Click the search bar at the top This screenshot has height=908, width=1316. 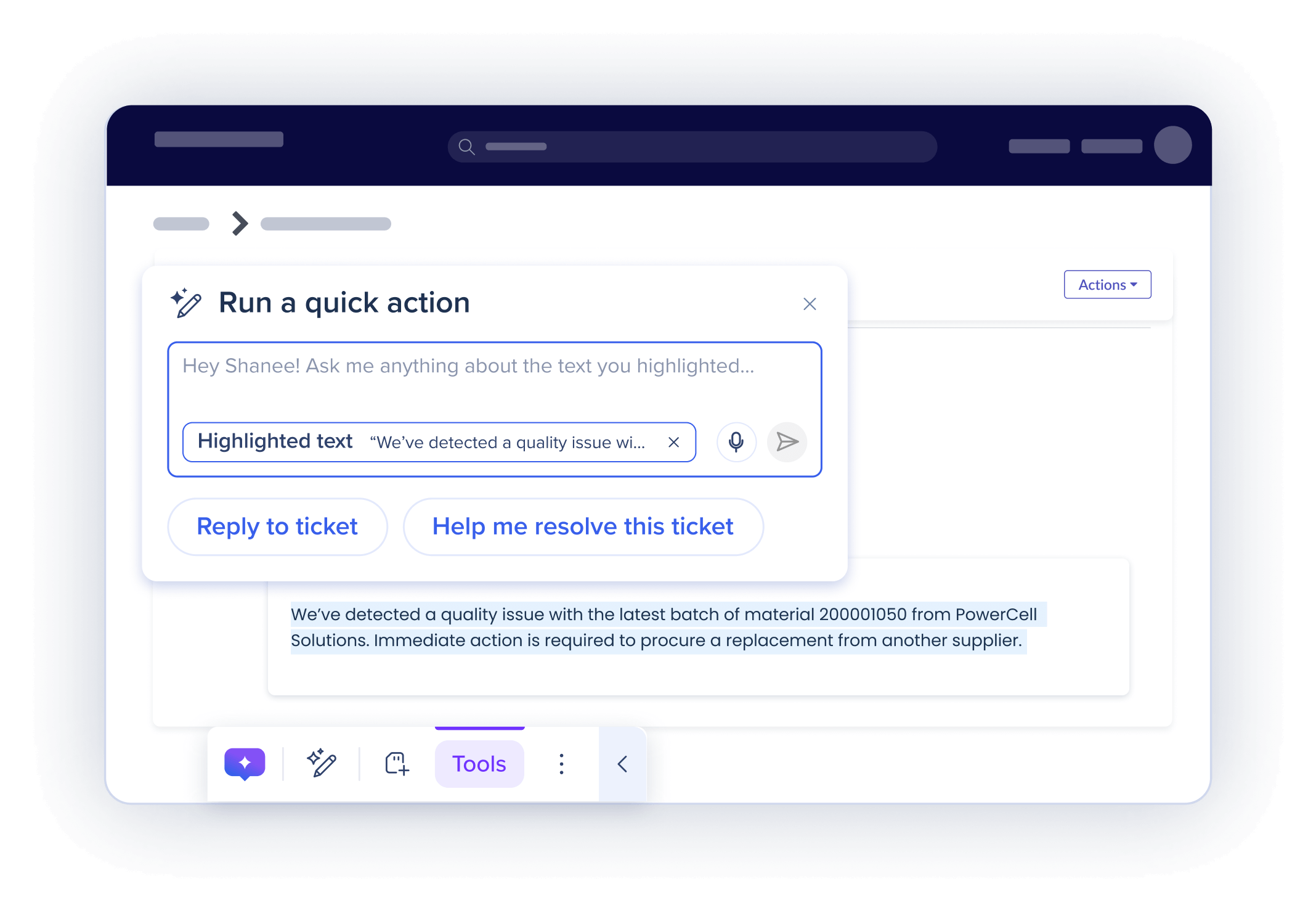click(x=690, y=146)
